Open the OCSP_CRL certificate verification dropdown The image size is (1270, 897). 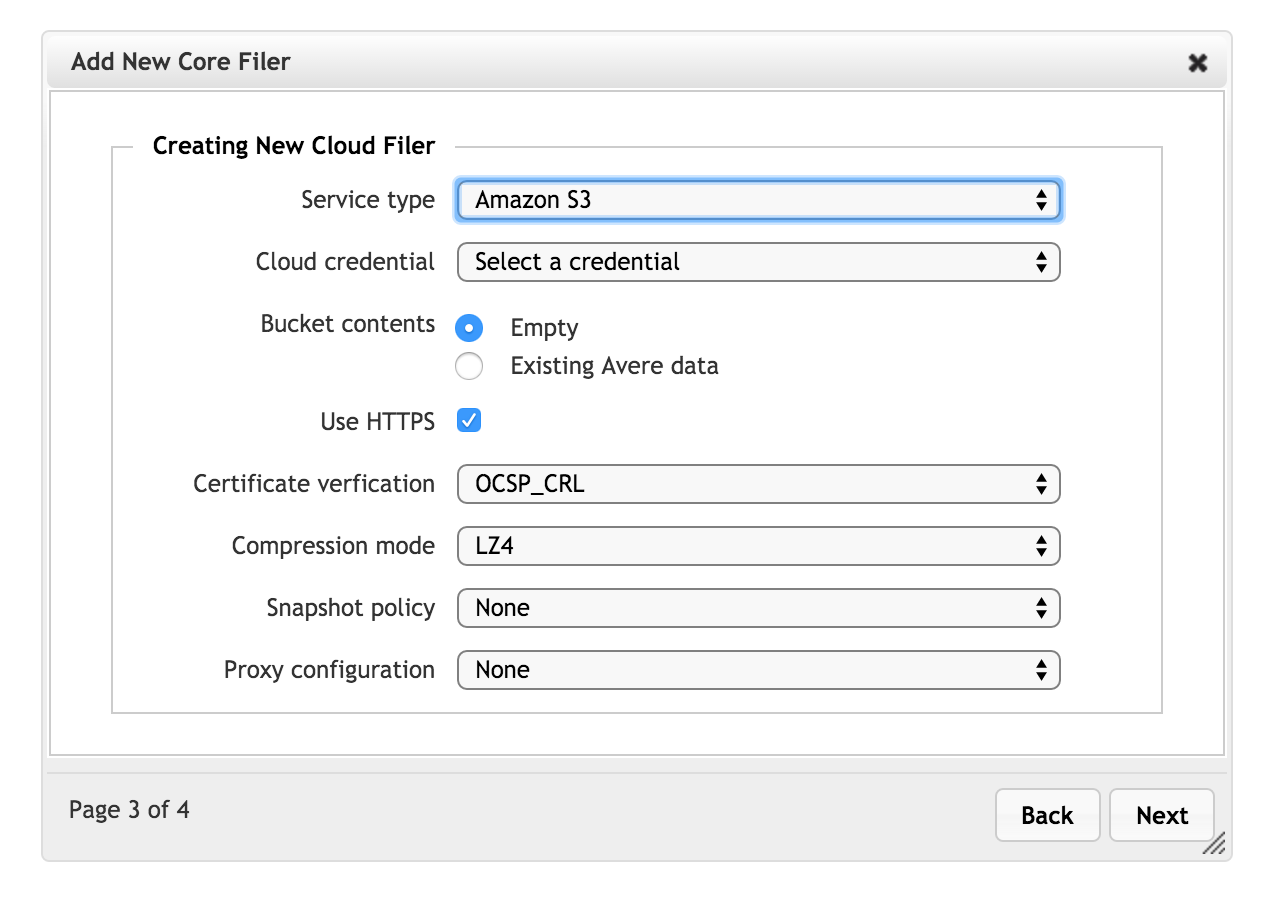758,485
